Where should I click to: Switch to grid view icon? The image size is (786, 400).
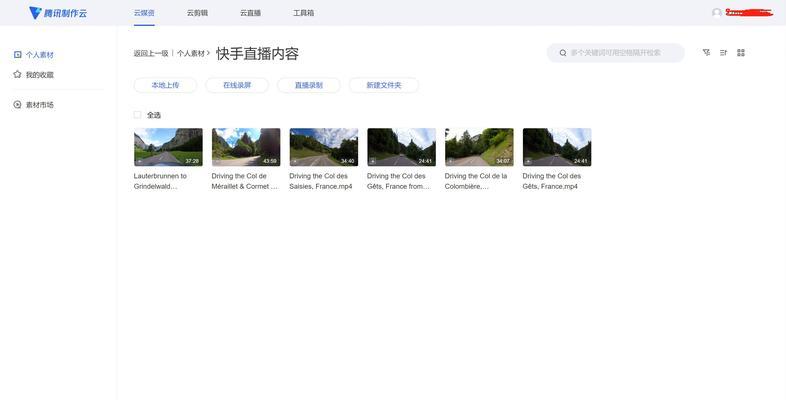(x=741, y=53)
